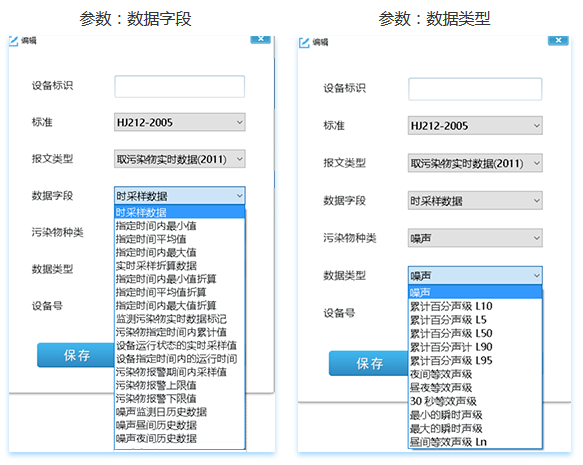Viewport: 583px width, 465px height.
Task: Expand the 报文类型 dropdown in right dialog
Action: (475, 163)
